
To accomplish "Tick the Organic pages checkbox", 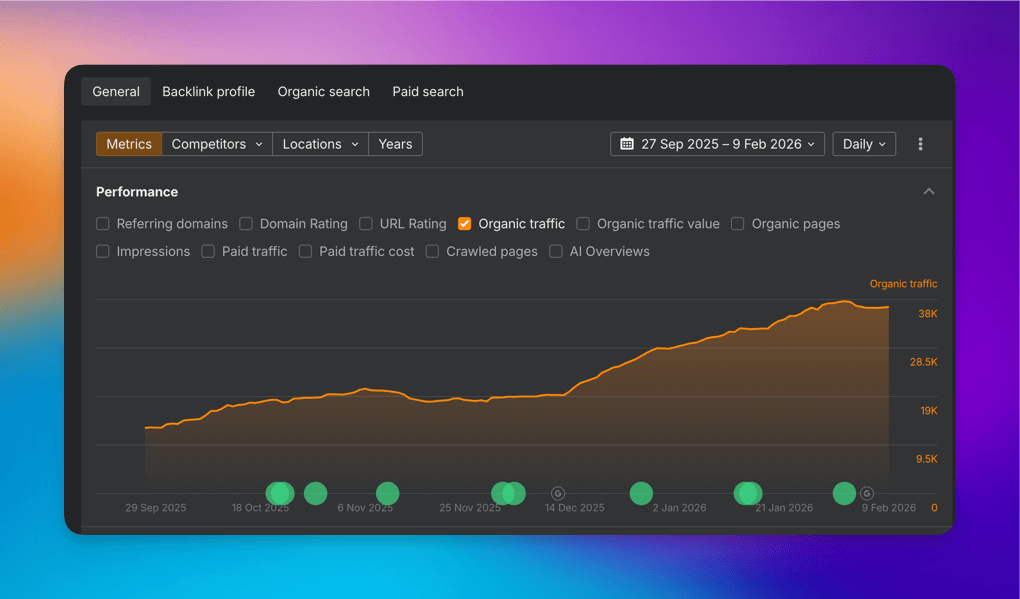I will (x=738, y=224).
